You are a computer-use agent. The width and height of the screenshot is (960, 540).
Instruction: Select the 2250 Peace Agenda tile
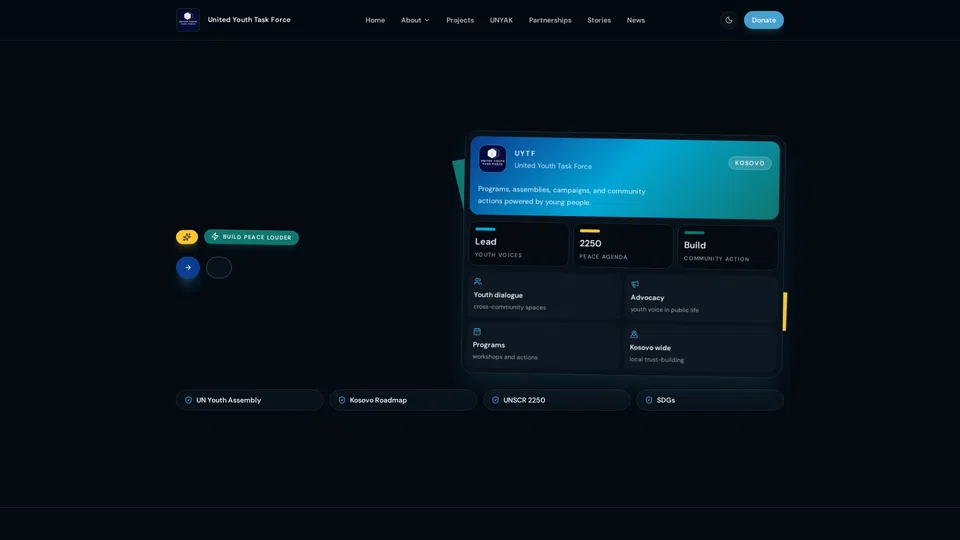click(x=623, y=246)
